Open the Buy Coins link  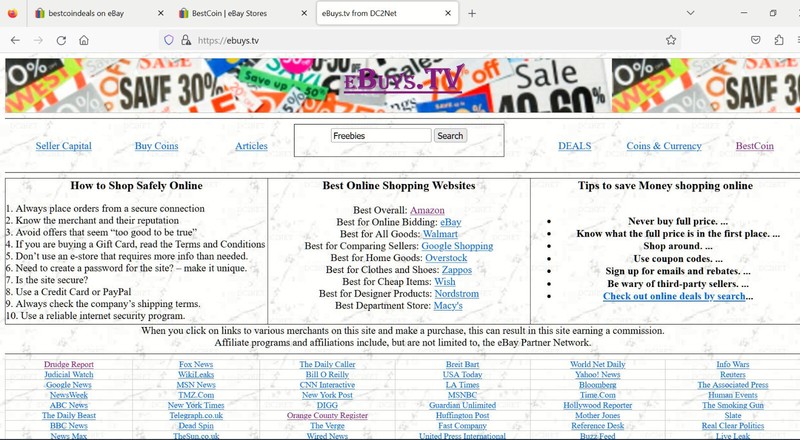(157, 146)
